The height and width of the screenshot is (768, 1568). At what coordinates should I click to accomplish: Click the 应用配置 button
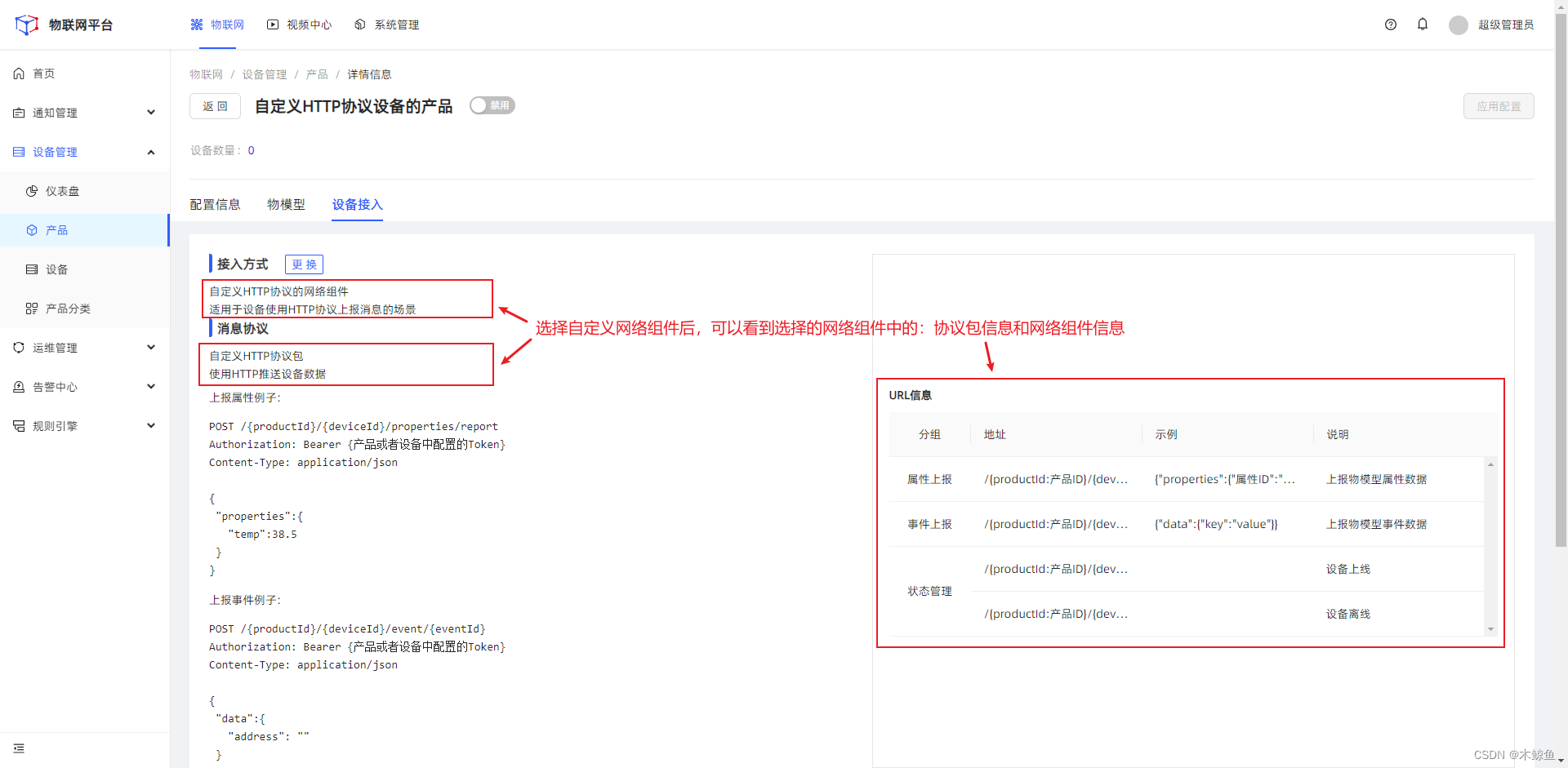[1499, 106]
